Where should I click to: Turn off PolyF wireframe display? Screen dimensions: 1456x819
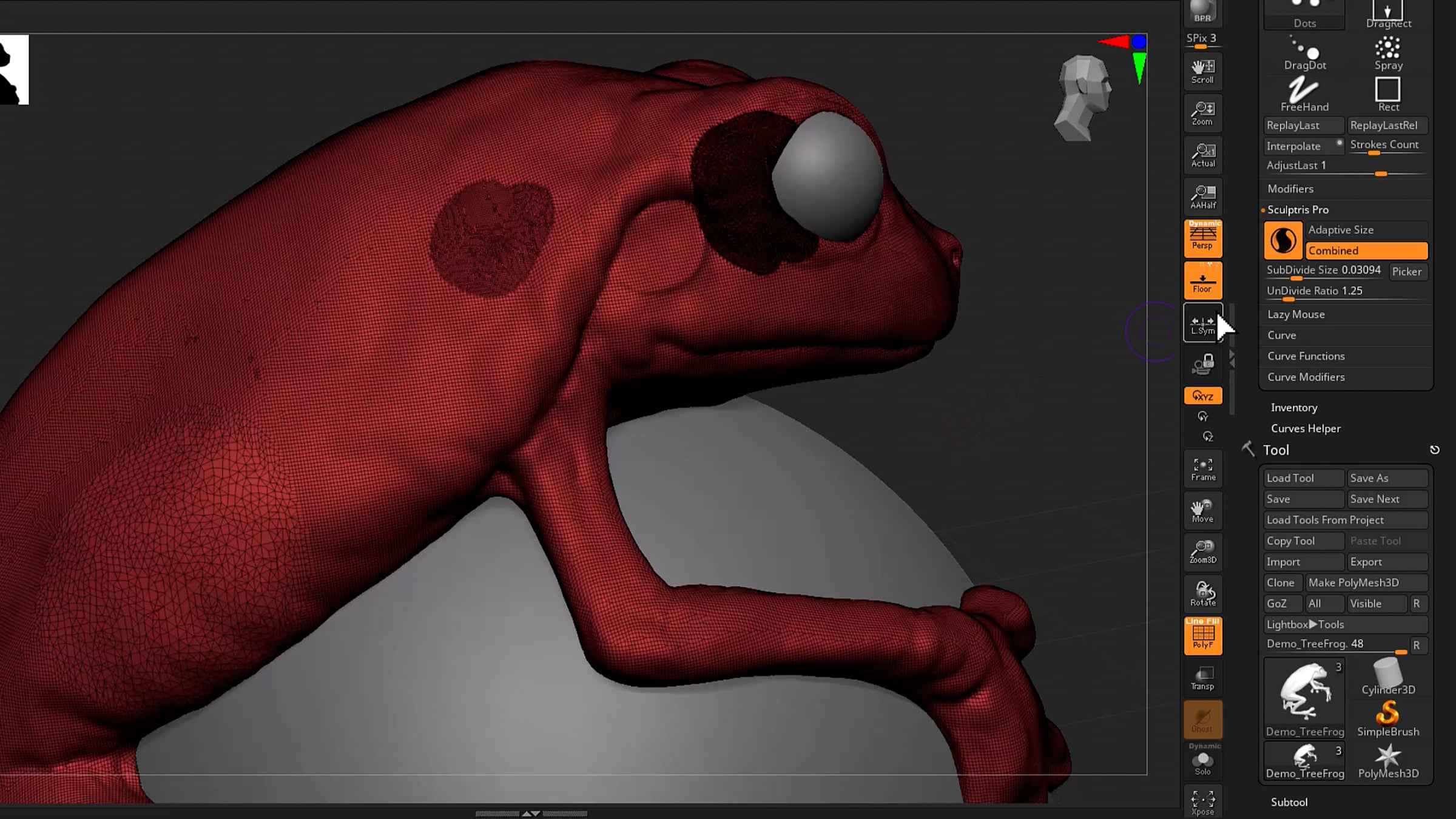(x=1202, y=635)
